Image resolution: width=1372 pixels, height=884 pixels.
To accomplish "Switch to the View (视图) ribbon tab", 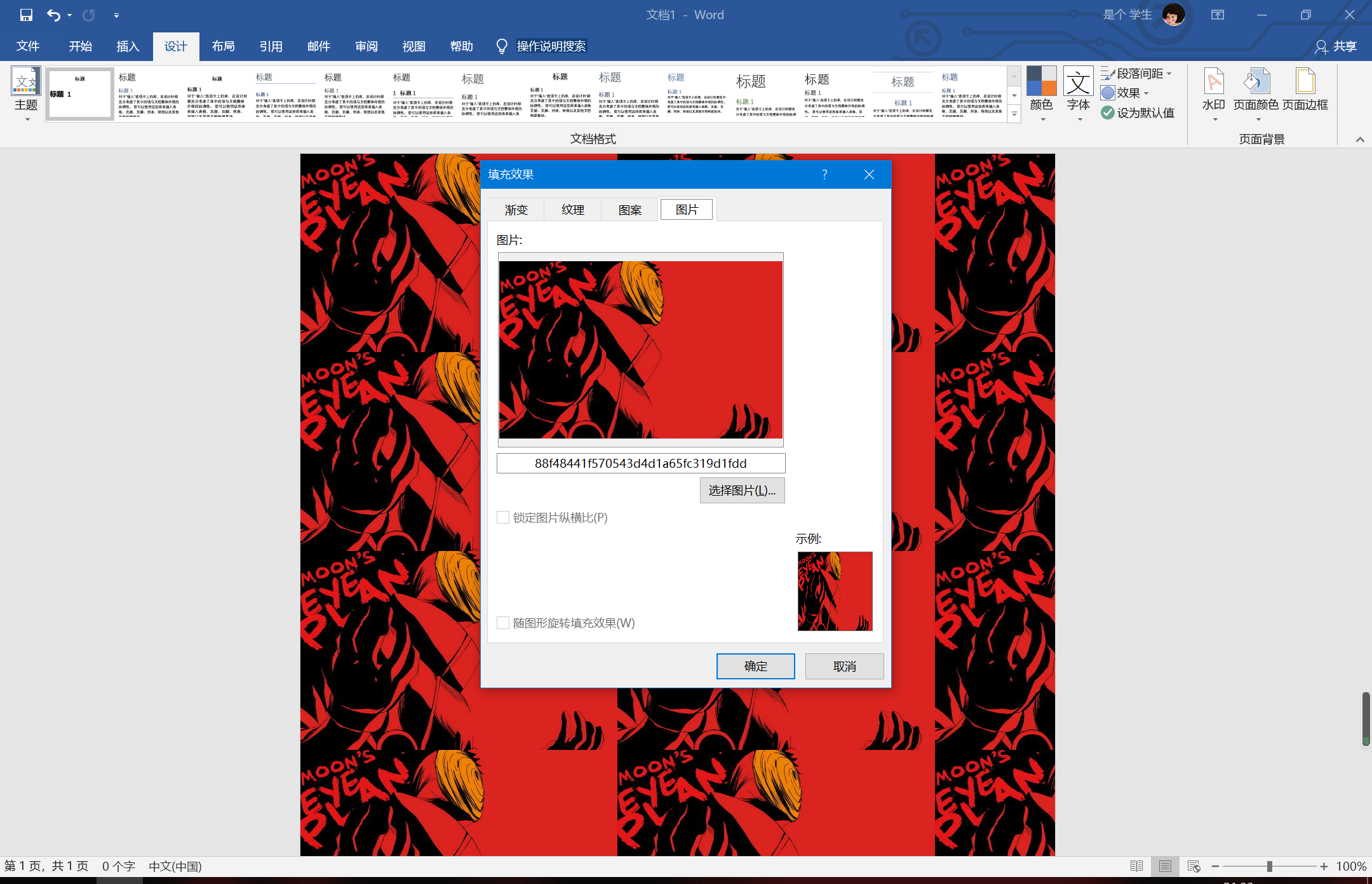I will coord(414,46).
